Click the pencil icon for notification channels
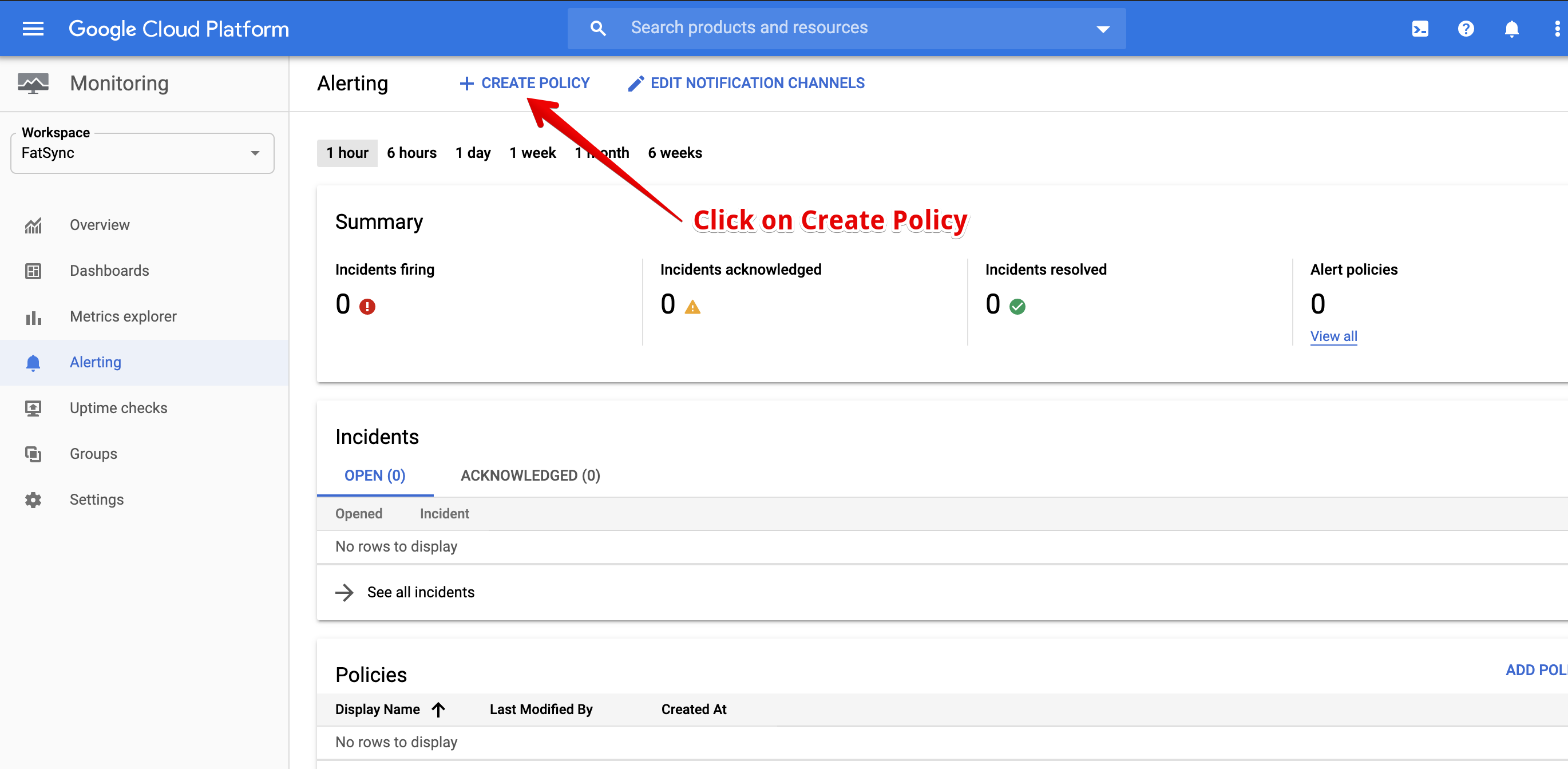This screenshot has width=1568, height=769. point(635,84)
